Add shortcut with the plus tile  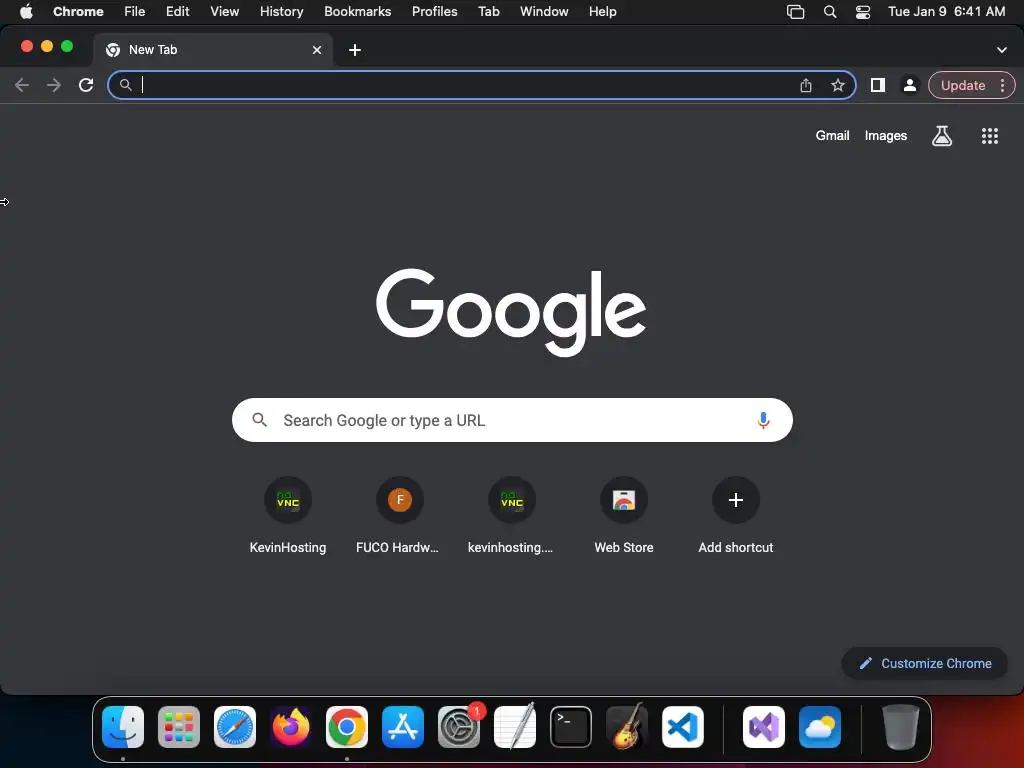point(735,516)
